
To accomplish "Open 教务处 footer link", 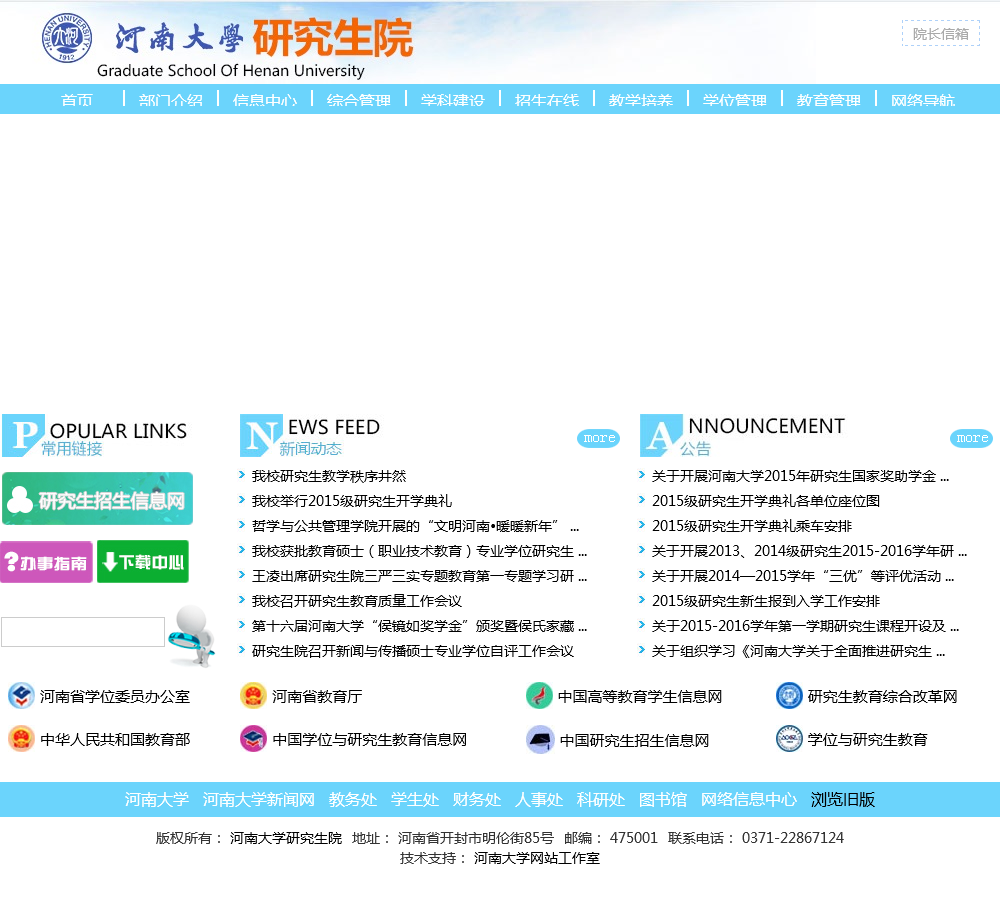I will [x=353, y=800].
